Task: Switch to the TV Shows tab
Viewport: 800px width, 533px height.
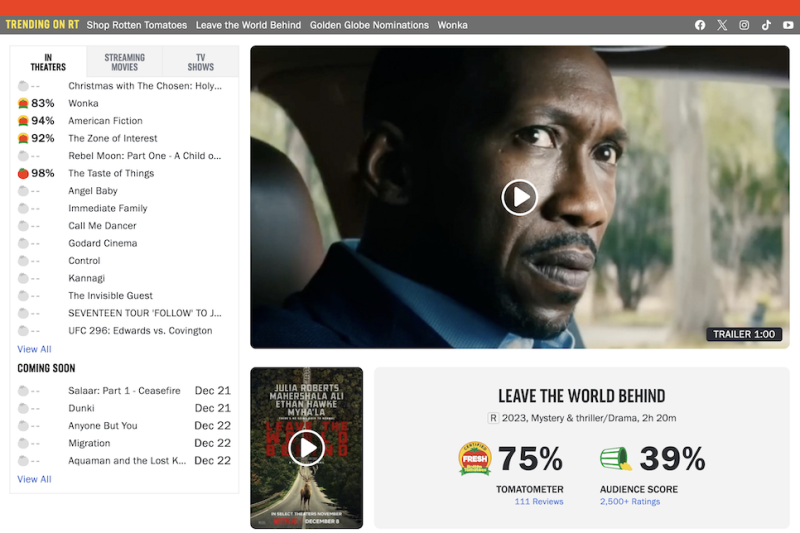Action: (x=201, y=62)
